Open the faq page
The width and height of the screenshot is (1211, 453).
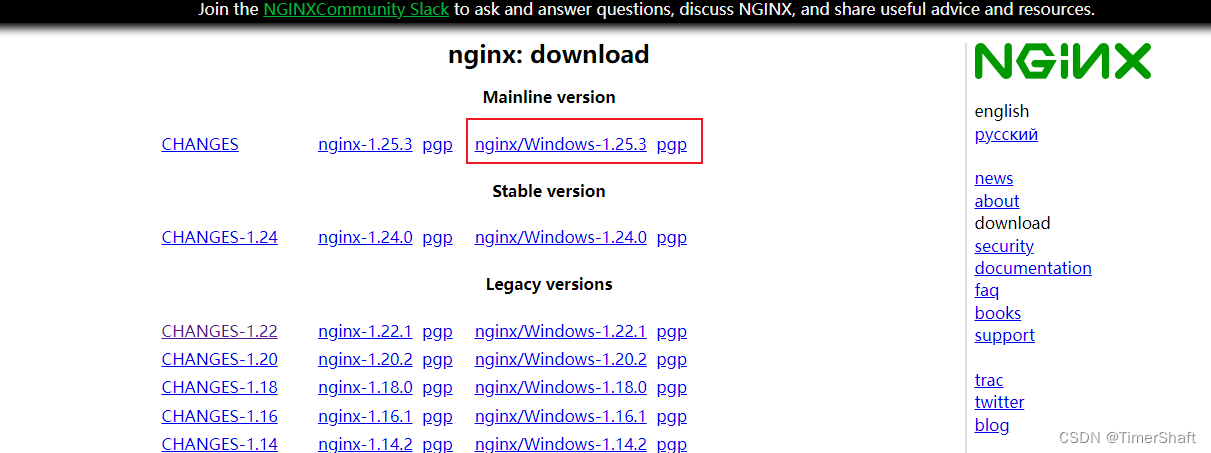(987, 290)
